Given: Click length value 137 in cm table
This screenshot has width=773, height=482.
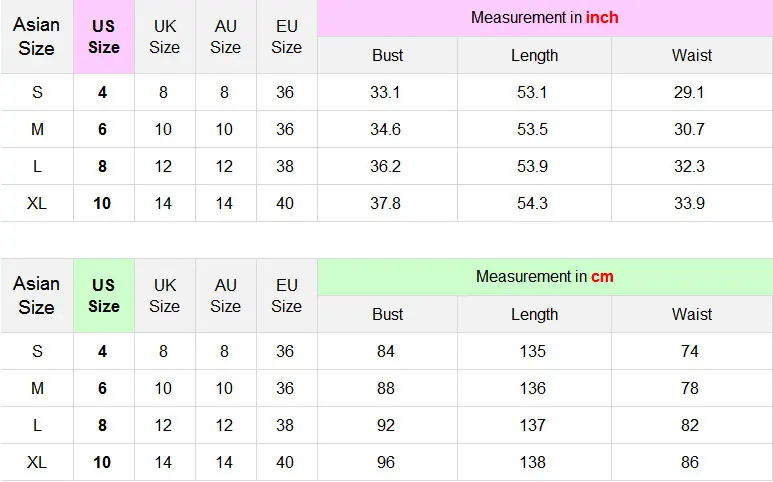Looking at the screenshot, I should (x=532, y=425).
